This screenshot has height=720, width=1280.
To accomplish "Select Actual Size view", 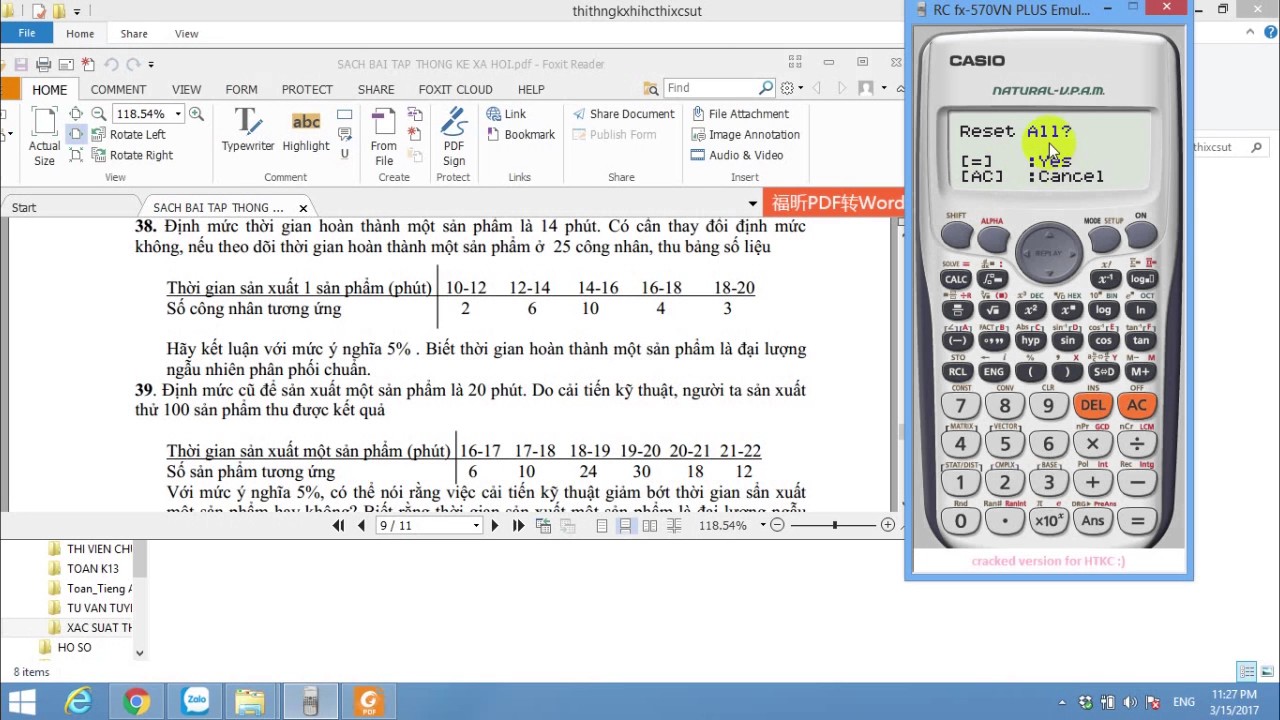I will 44,136.
